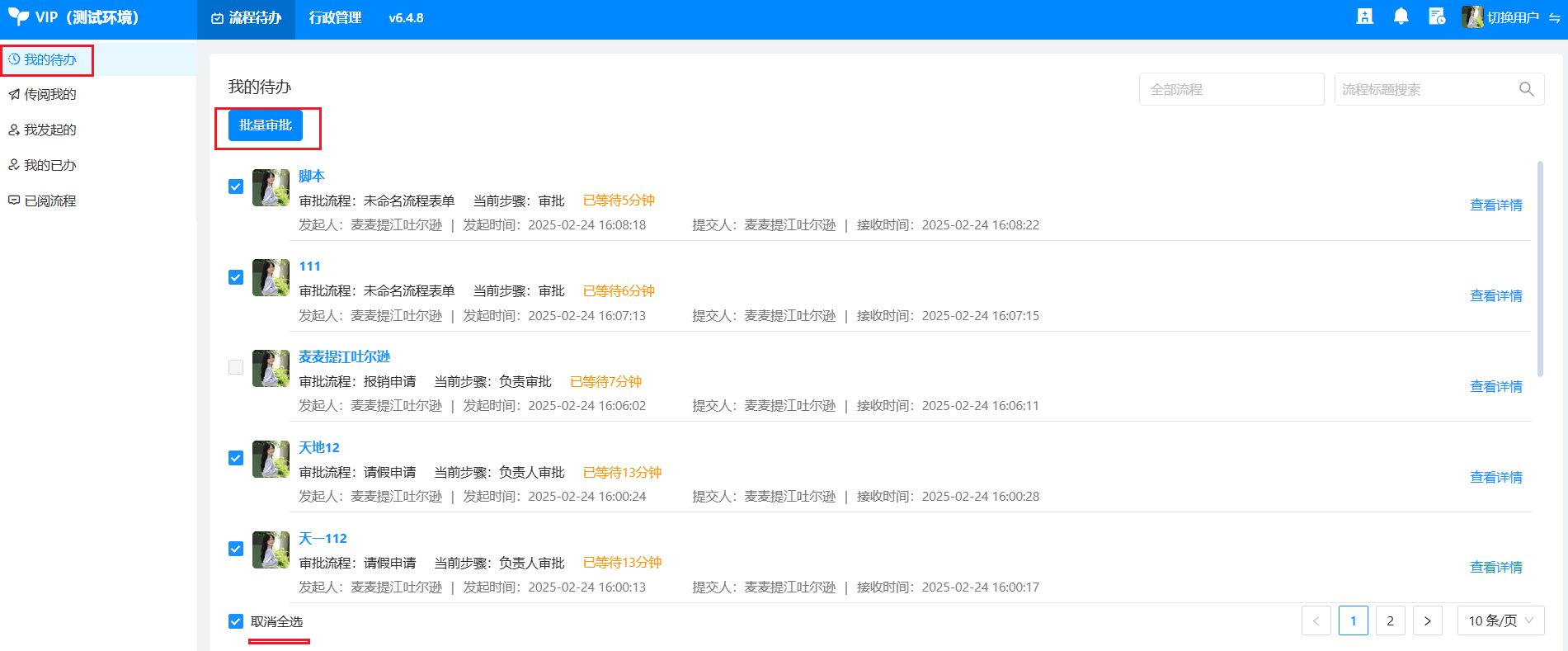
Task: Click the next page arrow in pagination
Action: point(1427,620)
